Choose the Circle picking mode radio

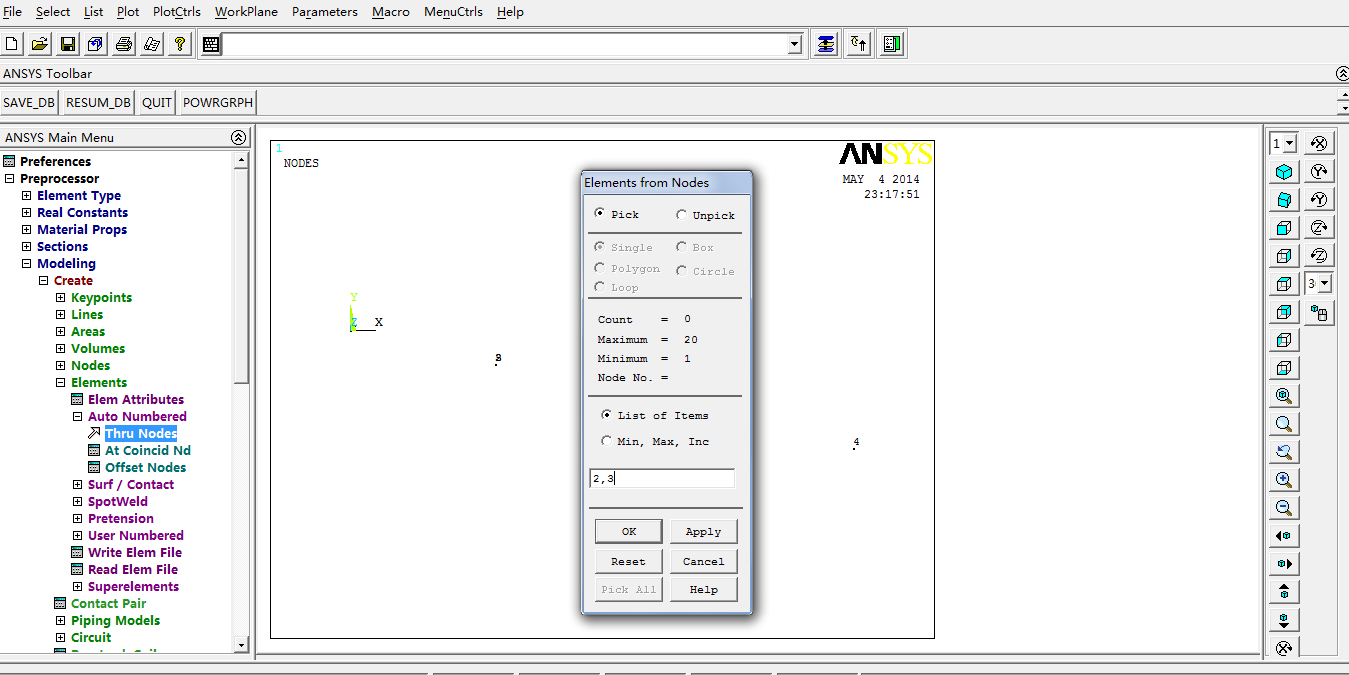(681, 270)
